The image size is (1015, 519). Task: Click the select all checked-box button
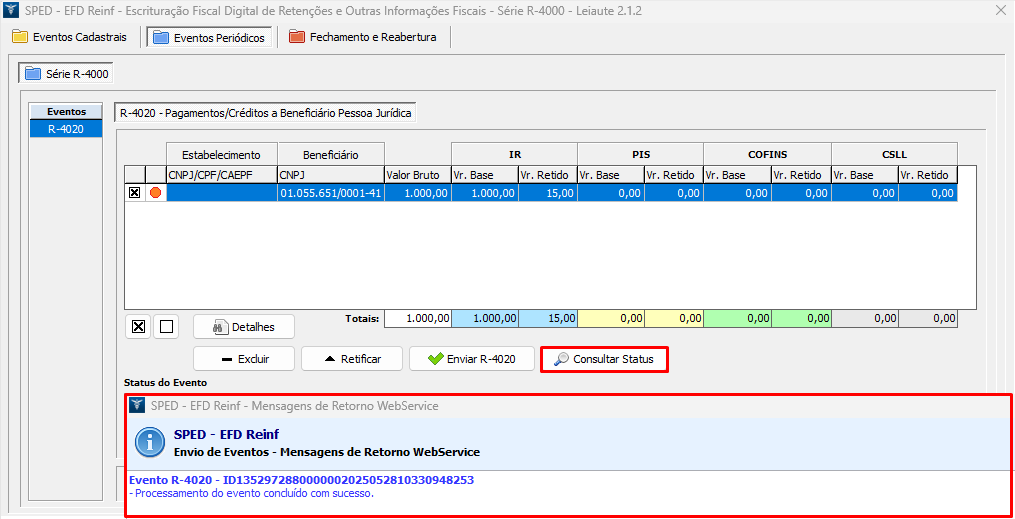tap(139, 326)
